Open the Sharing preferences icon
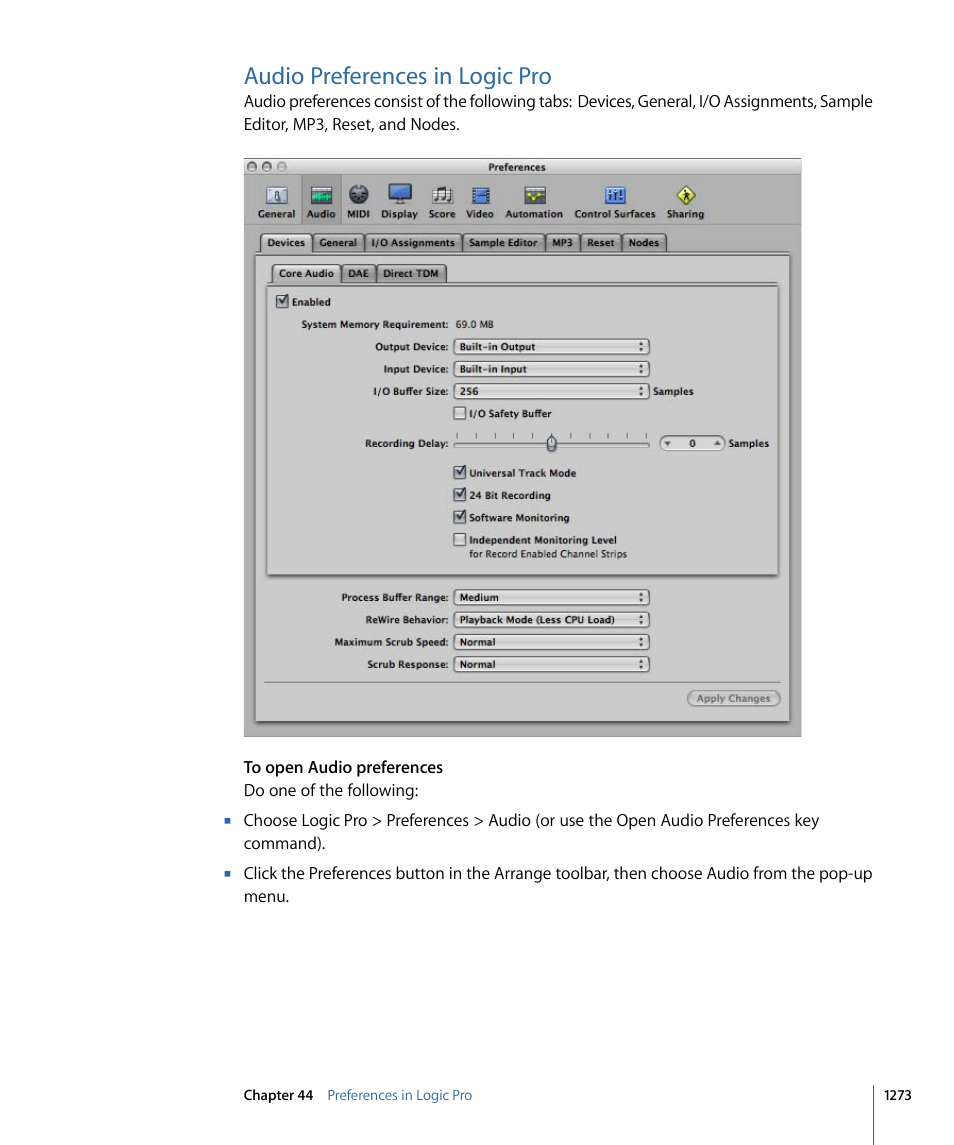 tap(685, 202)
